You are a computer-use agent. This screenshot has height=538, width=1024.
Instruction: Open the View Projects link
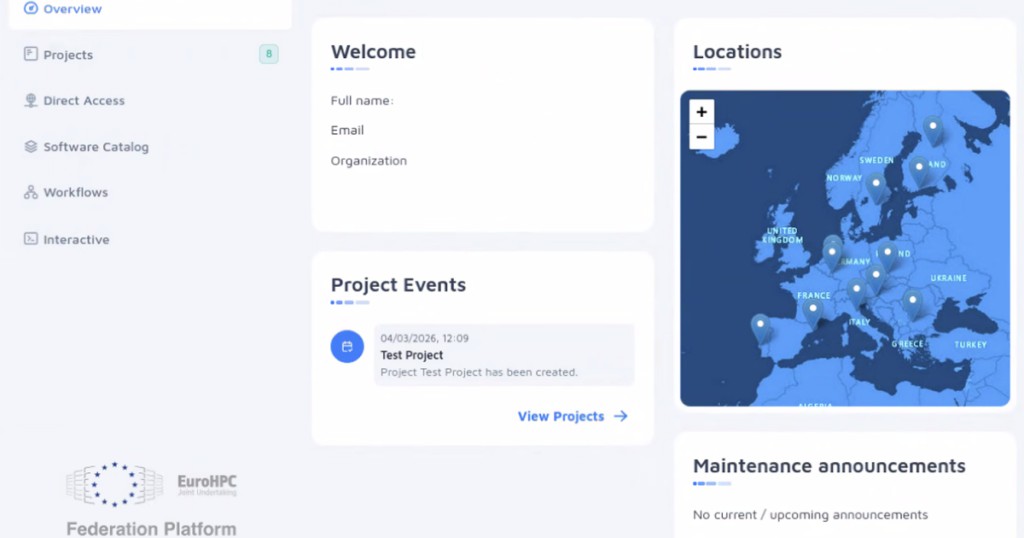point(561,416)
